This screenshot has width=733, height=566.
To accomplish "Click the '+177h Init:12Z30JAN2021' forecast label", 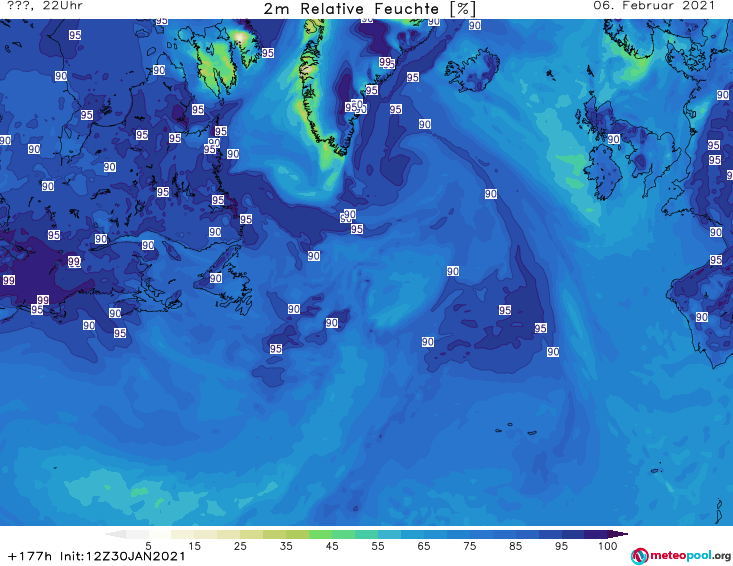I will pos(97,556).
